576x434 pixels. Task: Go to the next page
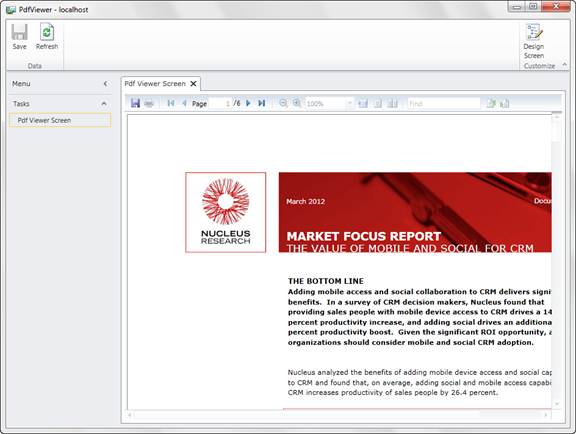[x=248, y=103]
